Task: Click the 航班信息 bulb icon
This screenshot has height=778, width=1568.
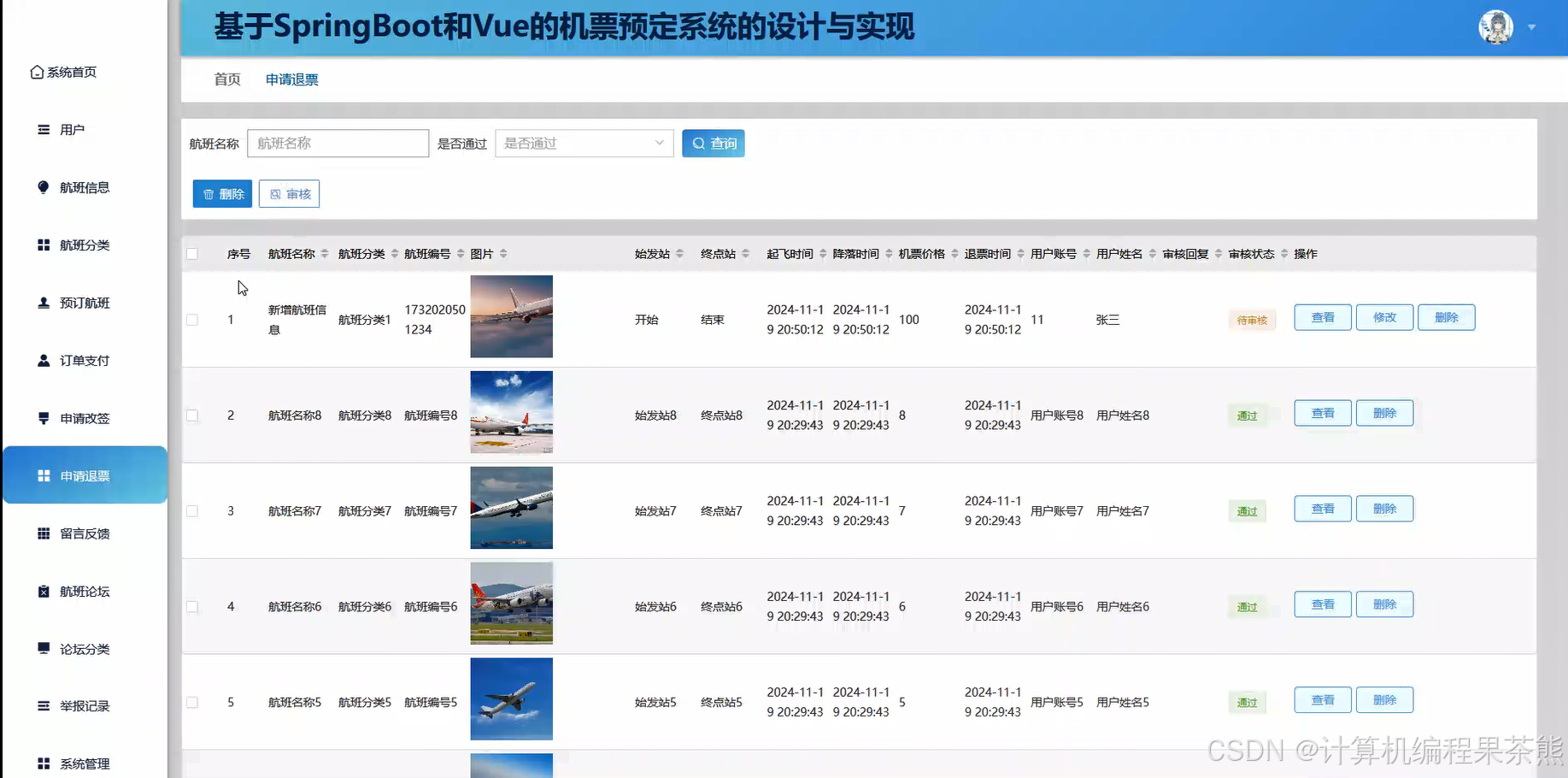Action: click(x=44, y=187)
